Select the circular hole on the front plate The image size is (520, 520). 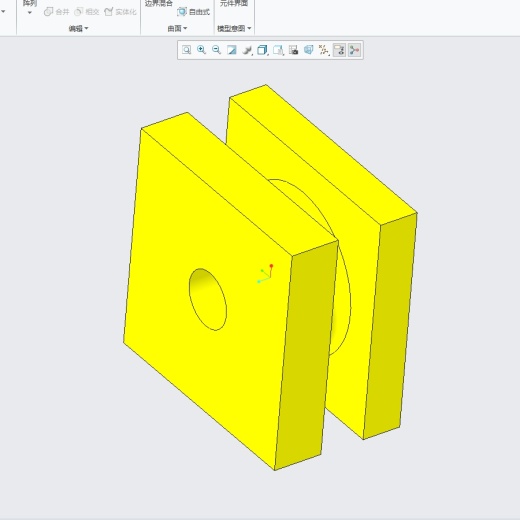click(208, 299)
